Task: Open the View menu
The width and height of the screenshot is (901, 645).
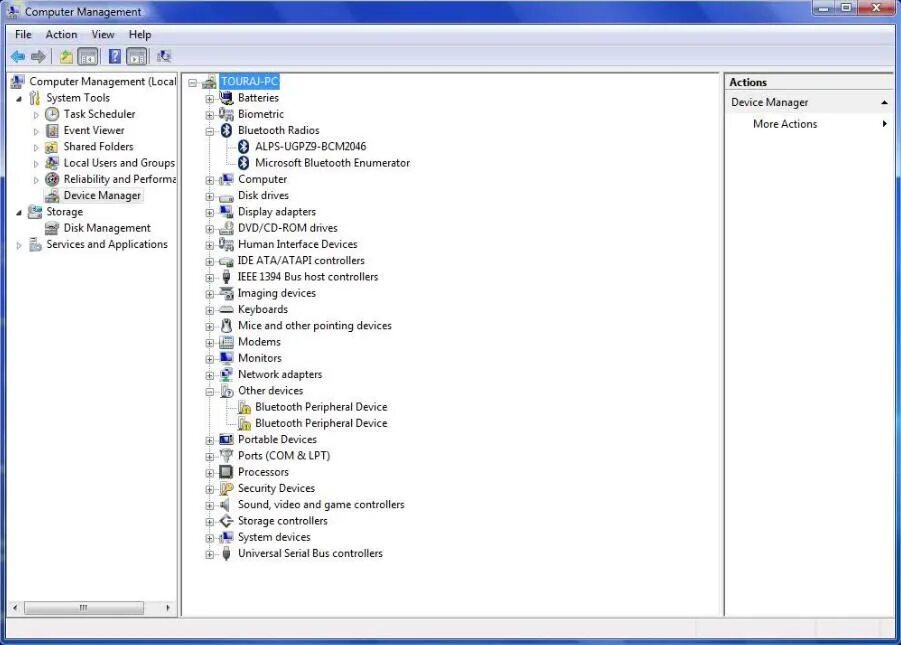Action: [x=102, y=33]
